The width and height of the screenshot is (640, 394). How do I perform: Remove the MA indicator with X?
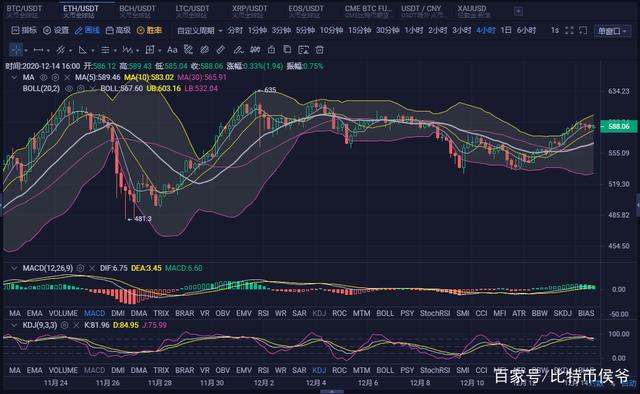[67, 77]
